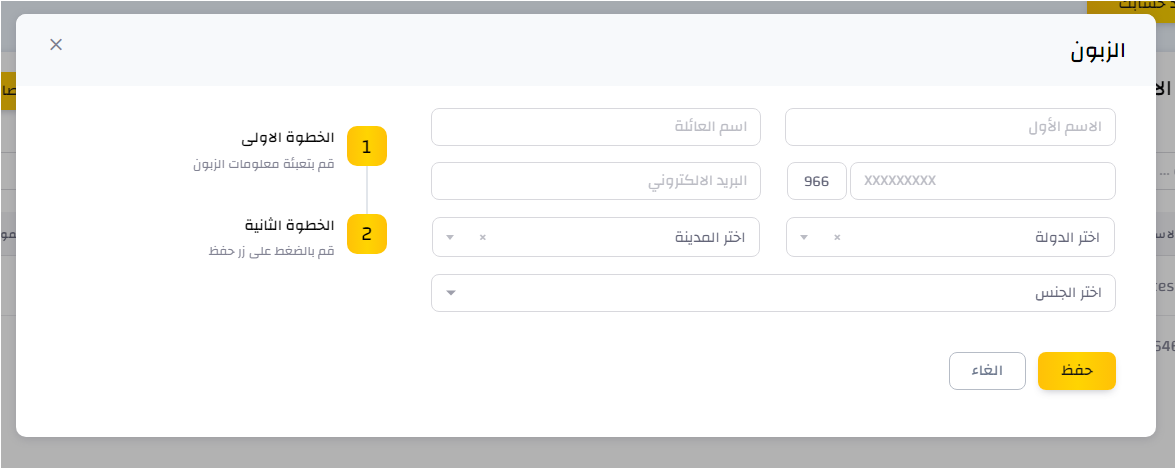
Task: Click the step 2 yellow badge
Action: [366, 234]
